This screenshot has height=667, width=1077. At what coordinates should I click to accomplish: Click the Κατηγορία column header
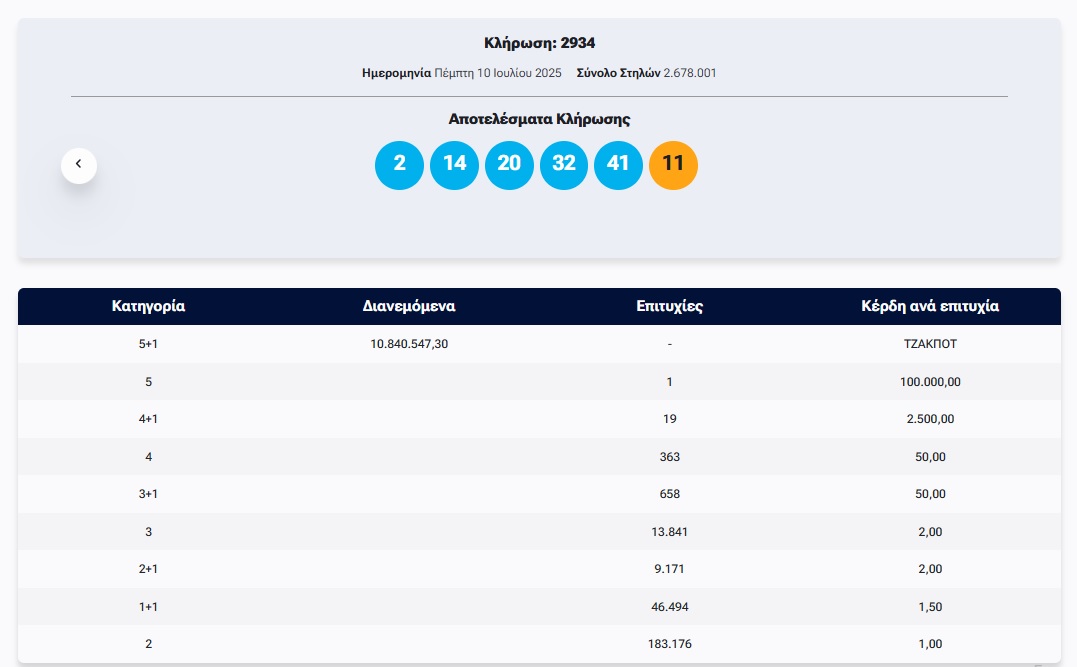coord(148,306)
